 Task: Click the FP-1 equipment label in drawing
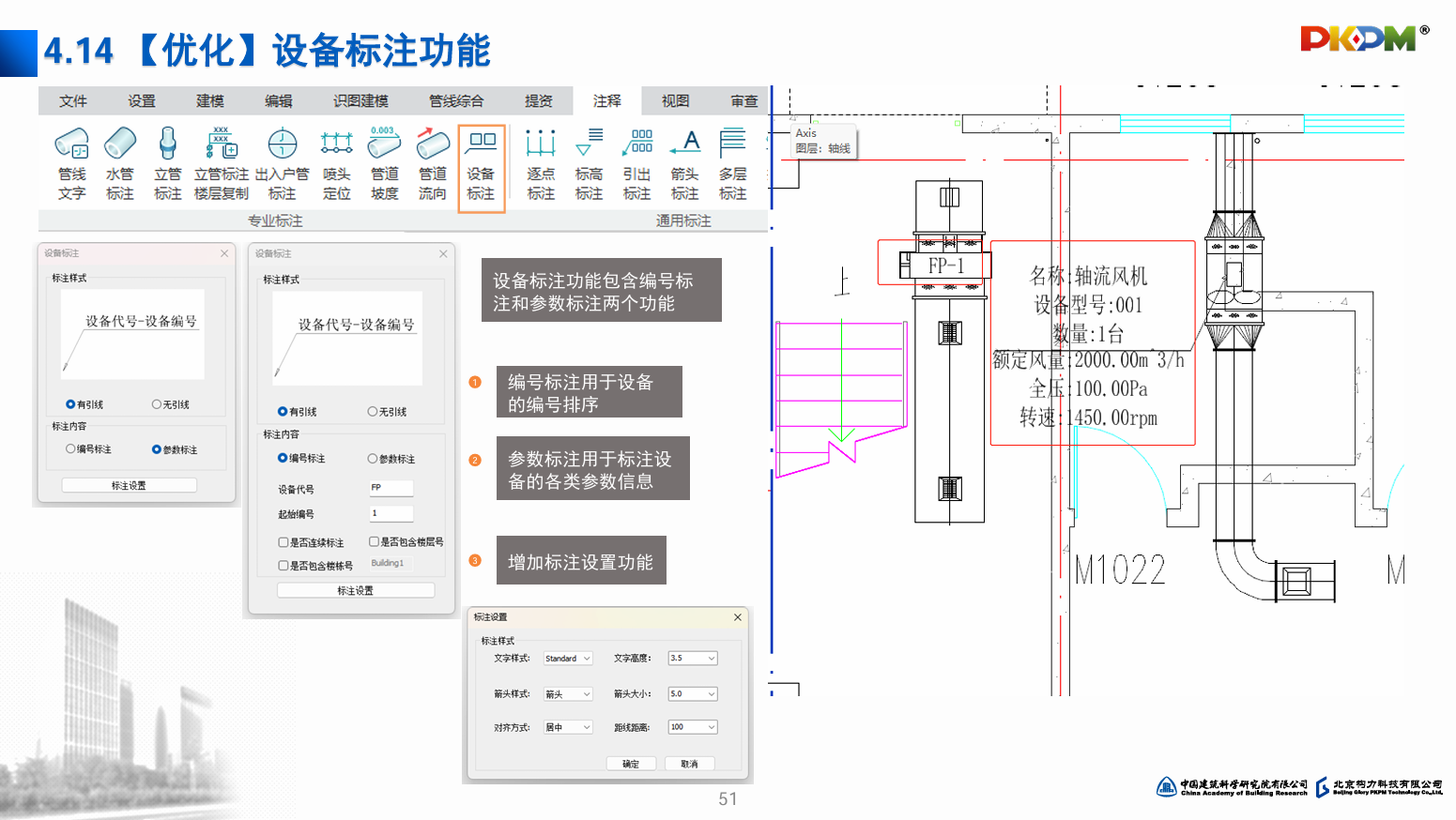coord(946,266)
